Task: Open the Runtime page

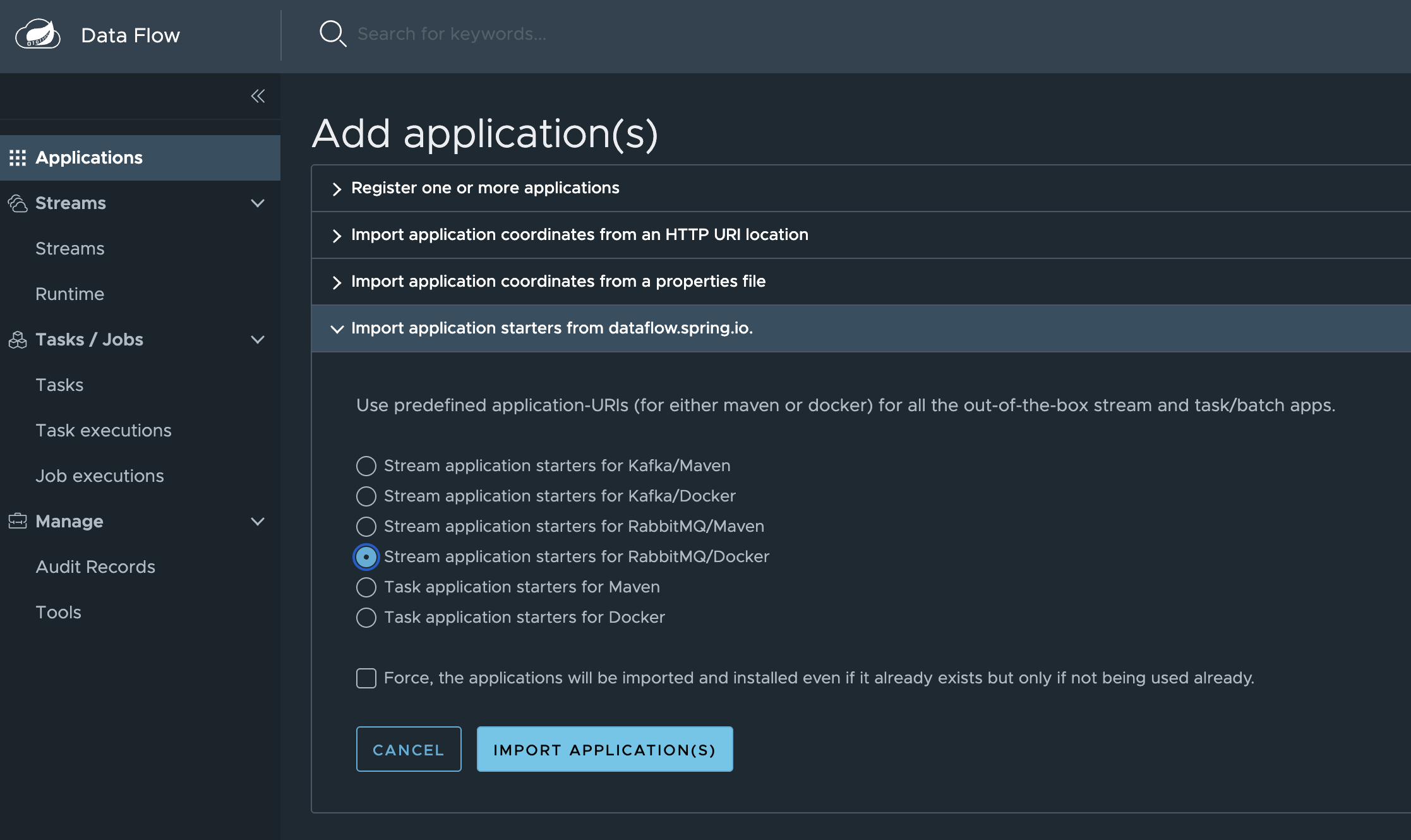Action: tap(70, 294)
